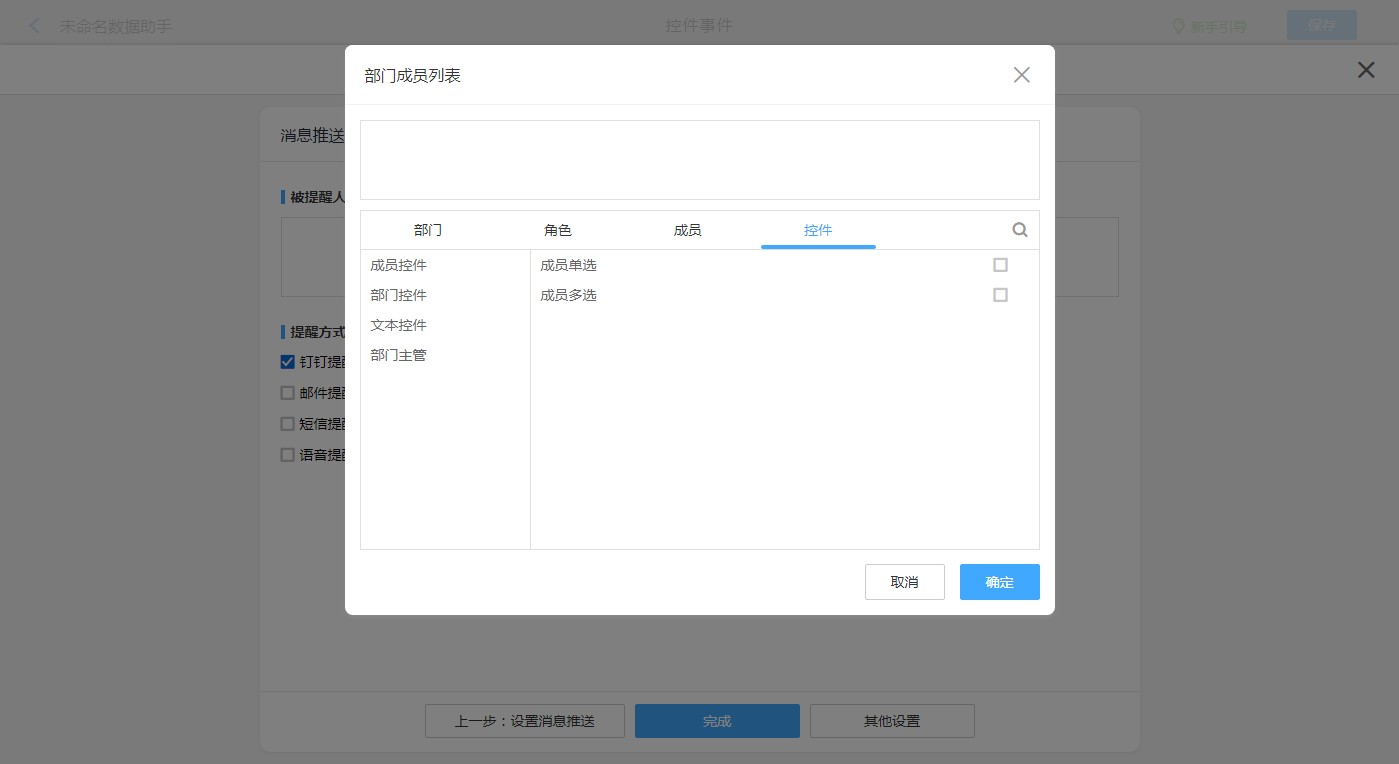This screenshot has width=1399, height=764.
Task: Select 部门主管 in the left list
Action: 398,355
